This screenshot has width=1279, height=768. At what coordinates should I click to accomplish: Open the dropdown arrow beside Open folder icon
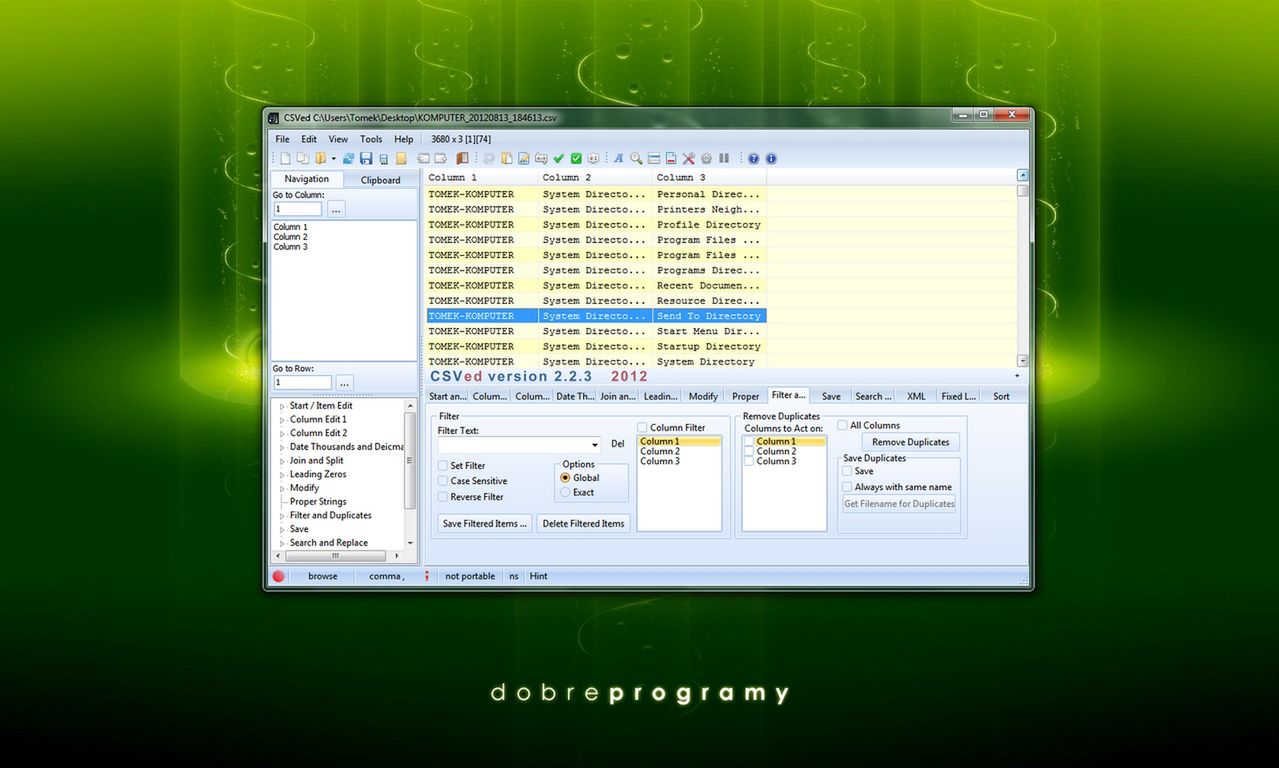click(x=334, y=158)
